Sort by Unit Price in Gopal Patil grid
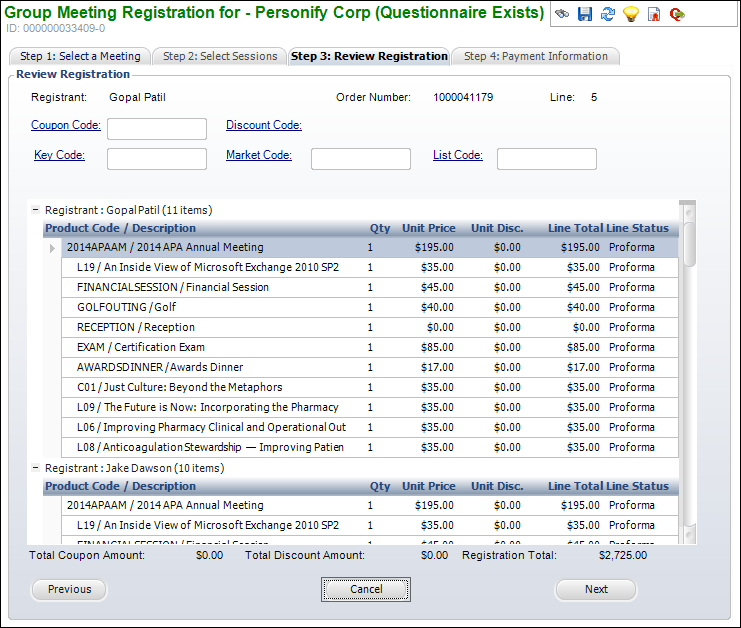 coord(429,228)
